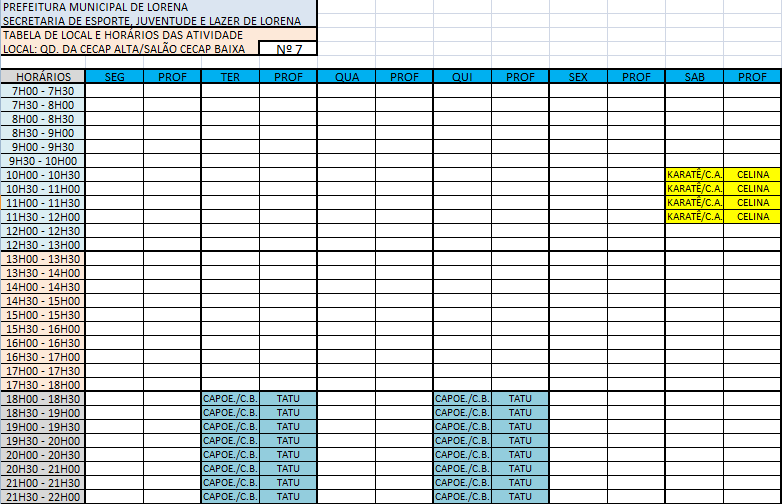Select the 11H00 - 11H30 time row

pos(43,202)
